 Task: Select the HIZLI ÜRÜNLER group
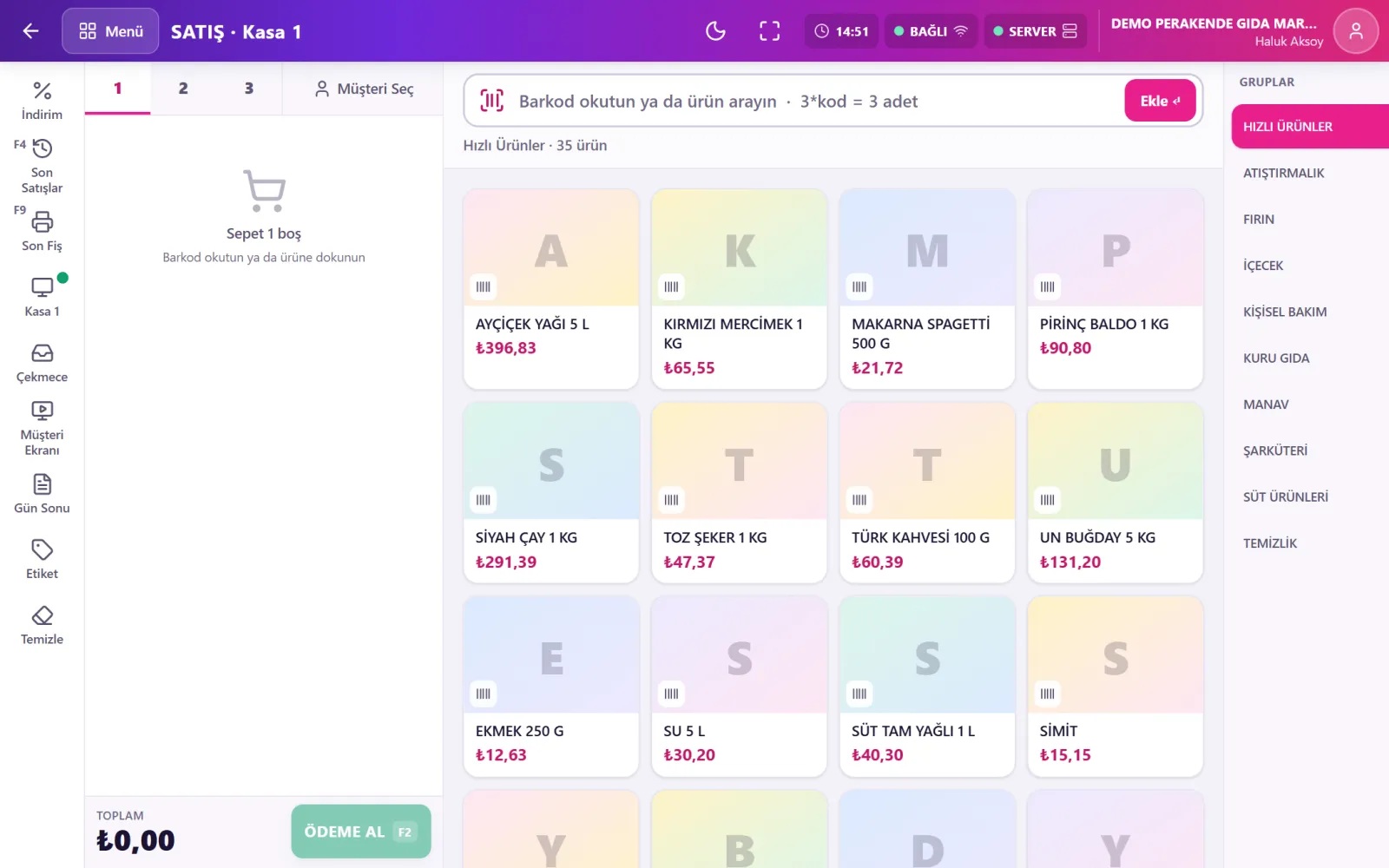[x=1310, y=127]
